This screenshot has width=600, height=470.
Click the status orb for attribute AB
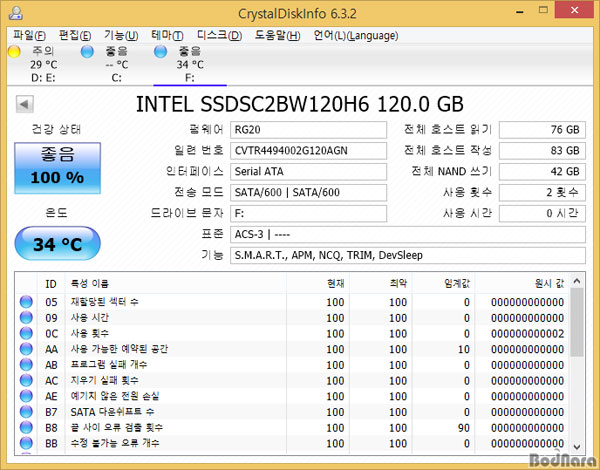(x=26, y=365)
